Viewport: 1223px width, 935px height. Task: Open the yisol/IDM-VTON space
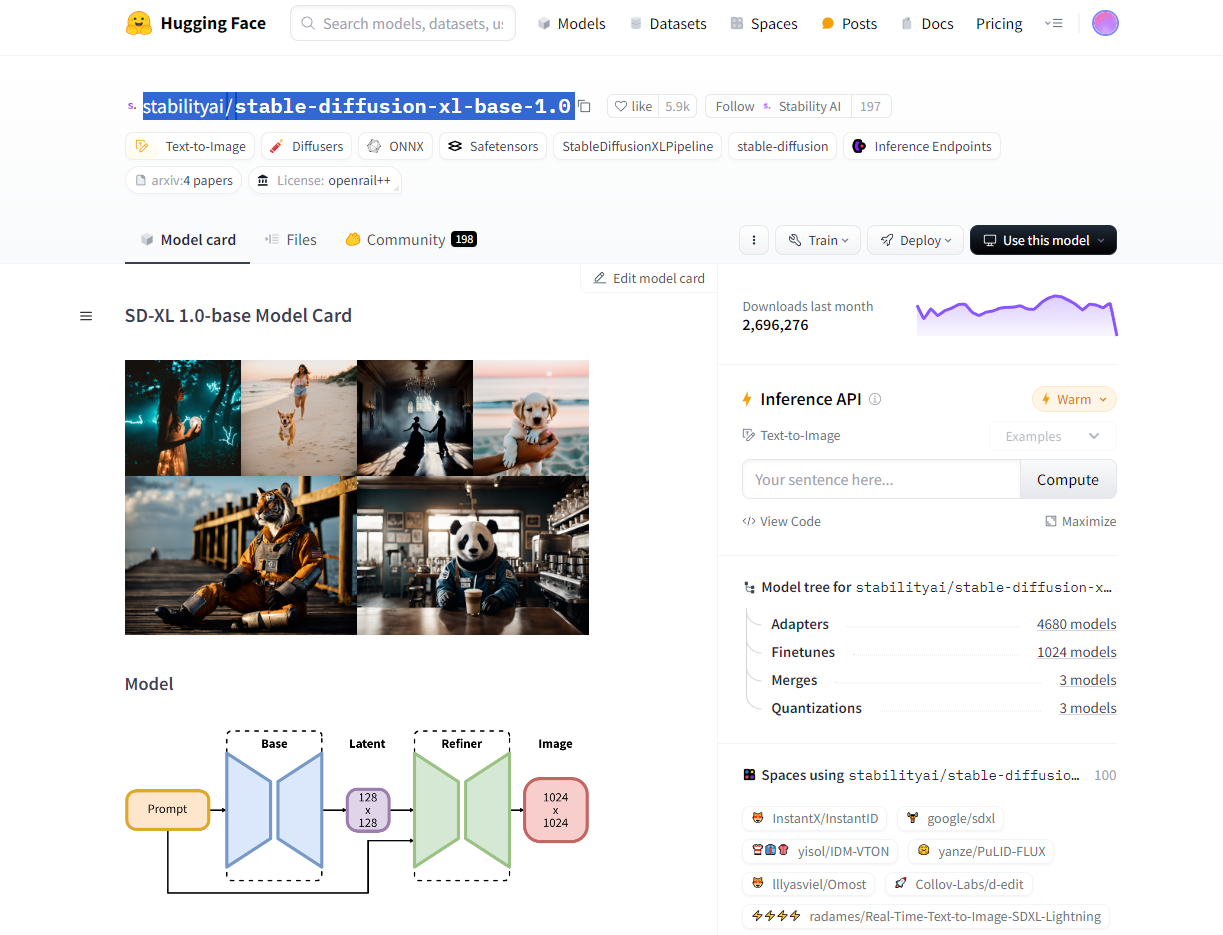[x=820, y=851]
